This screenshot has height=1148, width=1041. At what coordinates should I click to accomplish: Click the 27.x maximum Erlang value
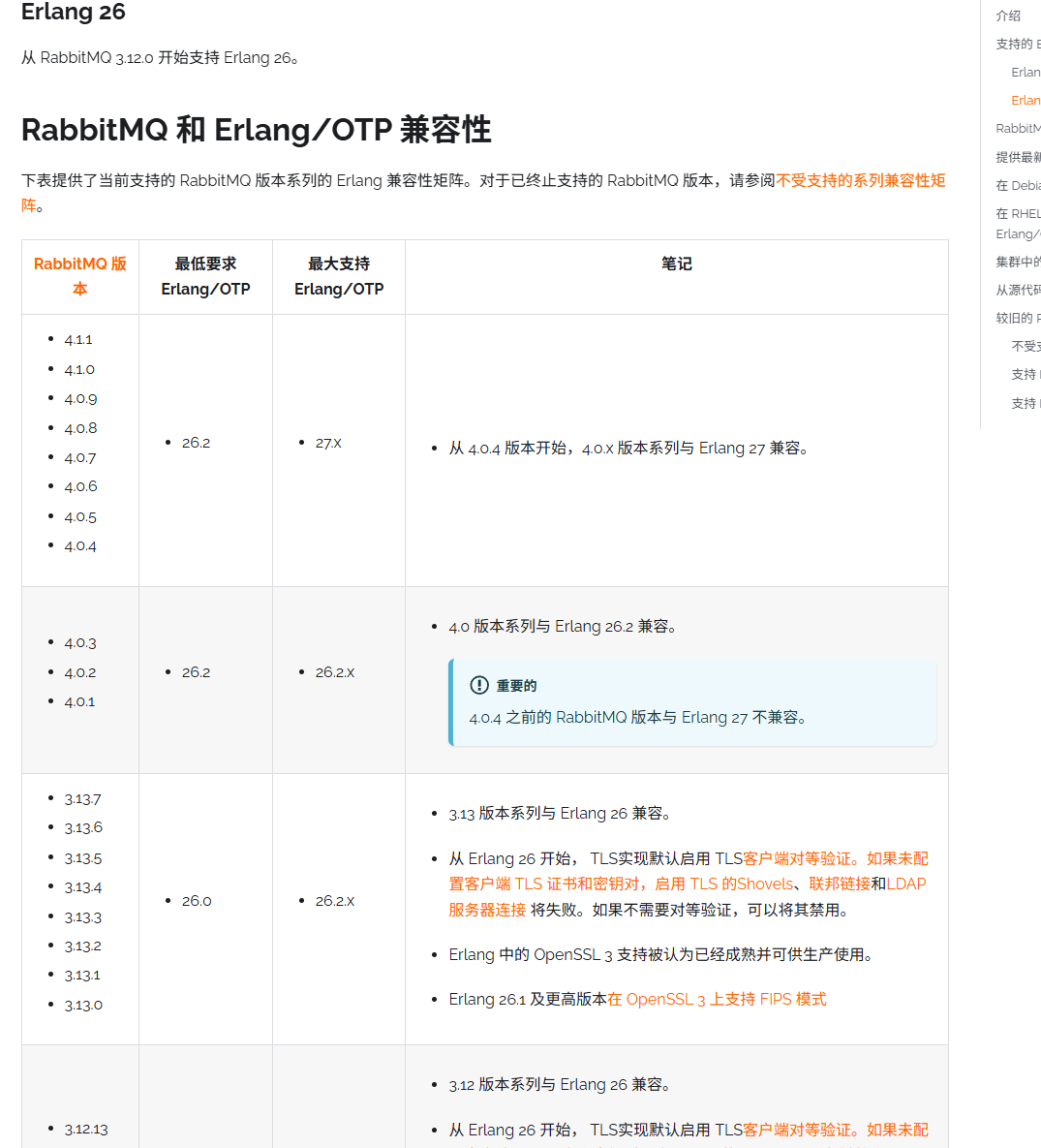point(328,443)
